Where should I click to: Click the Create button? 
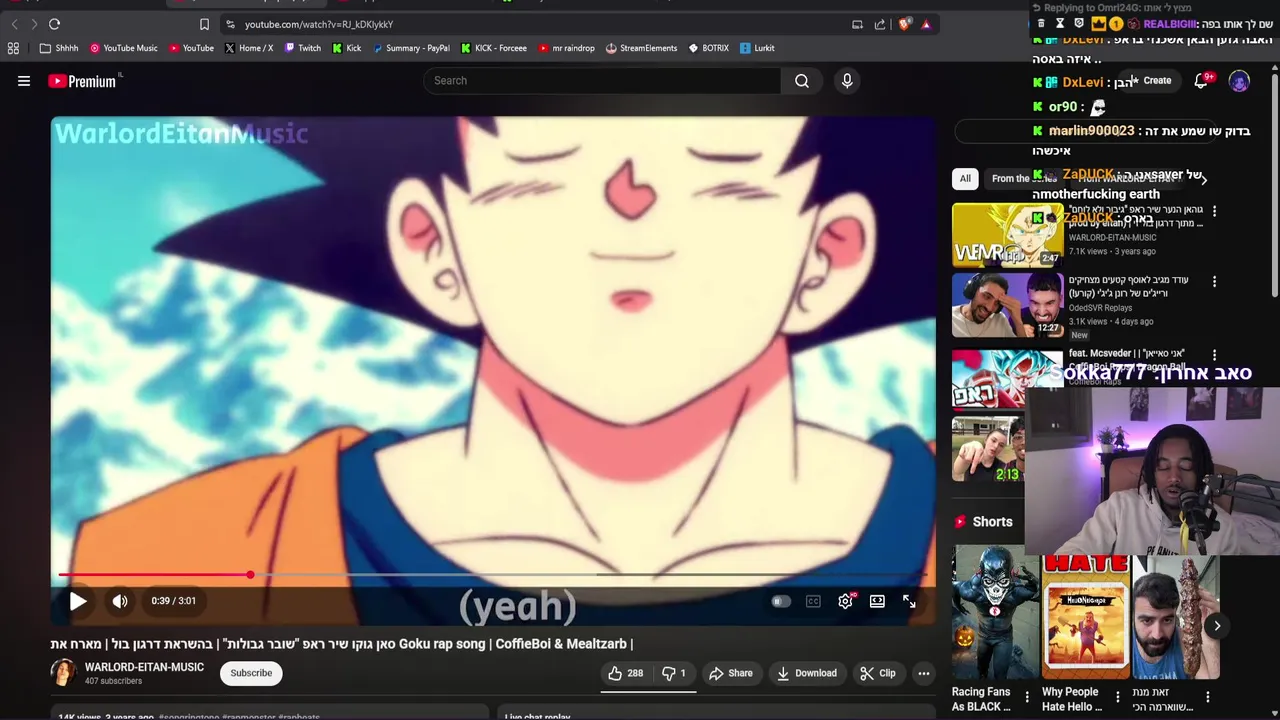1150,81
